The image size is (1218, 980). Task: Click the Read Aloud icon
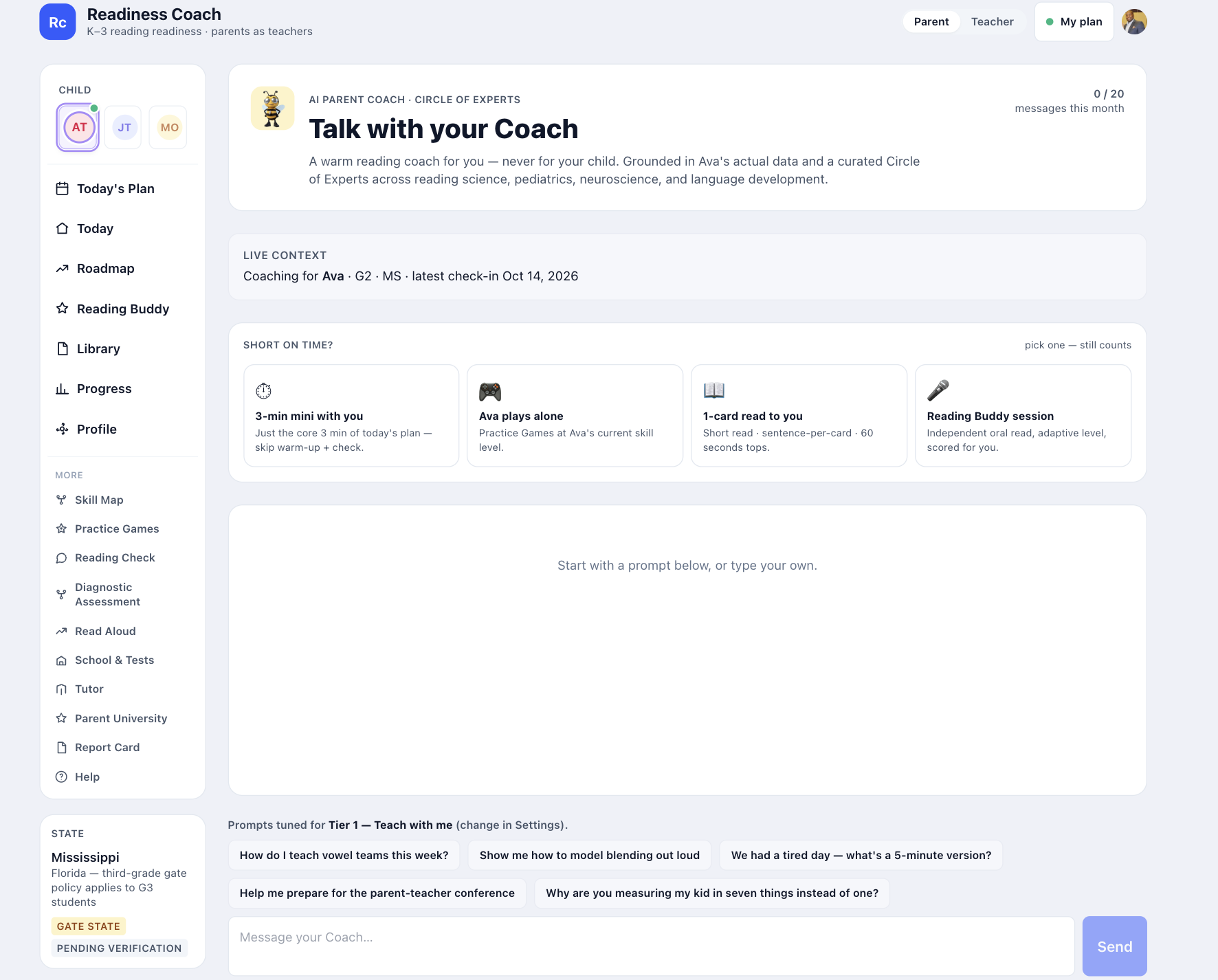pyautogui.click(x=61, y=631)
